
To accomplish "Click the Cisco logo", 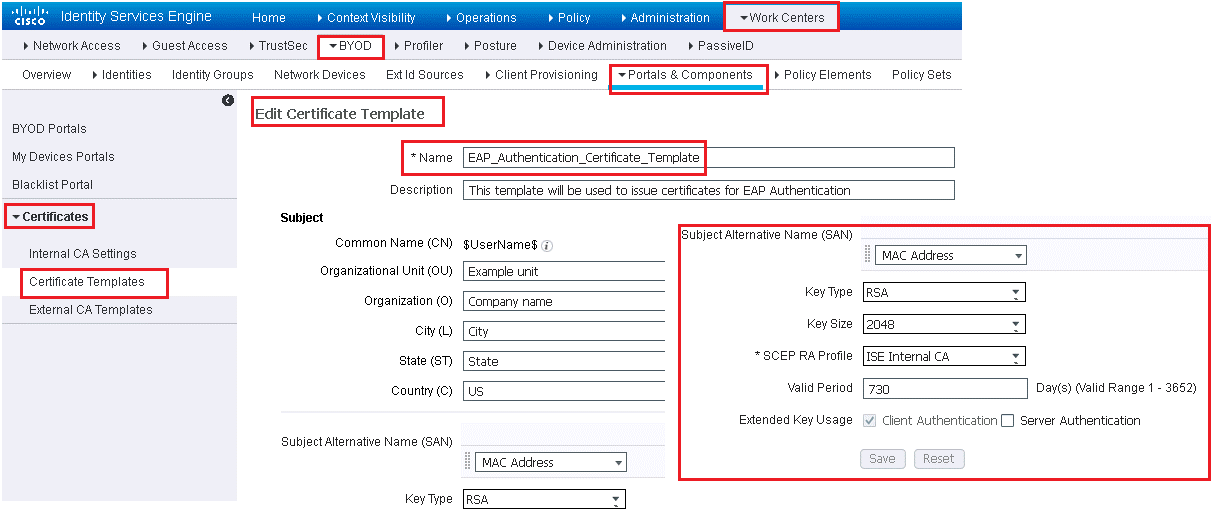I will [30, 16].
